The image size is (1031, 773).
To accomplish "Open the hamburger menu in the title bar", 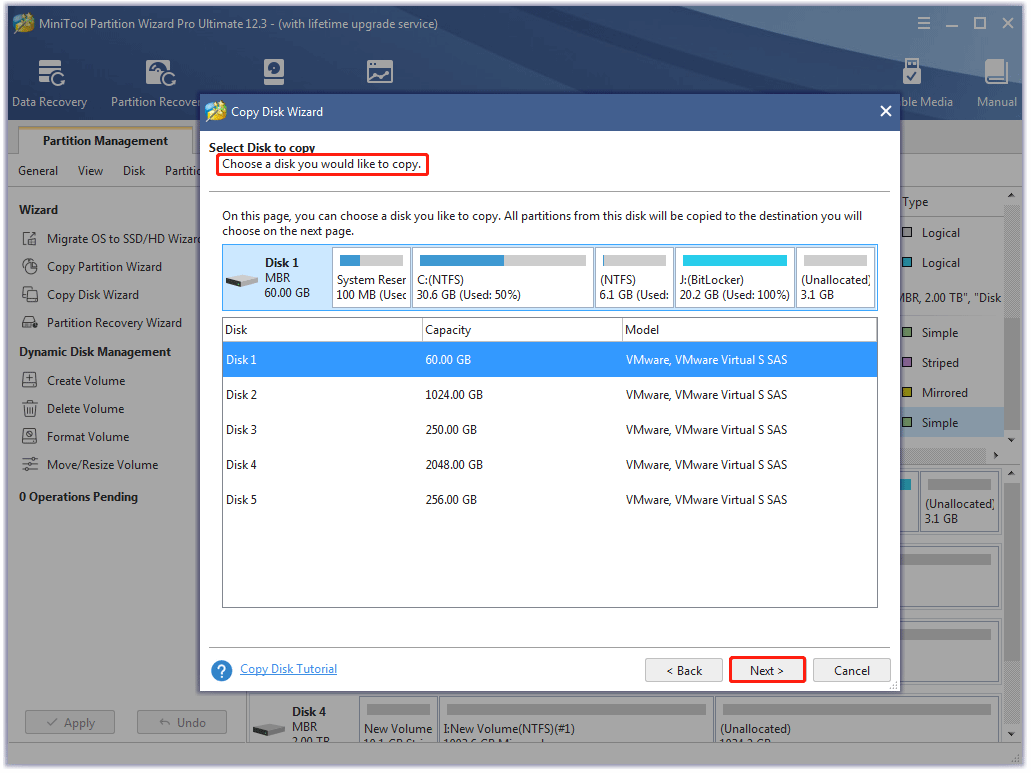I will 924,24.
